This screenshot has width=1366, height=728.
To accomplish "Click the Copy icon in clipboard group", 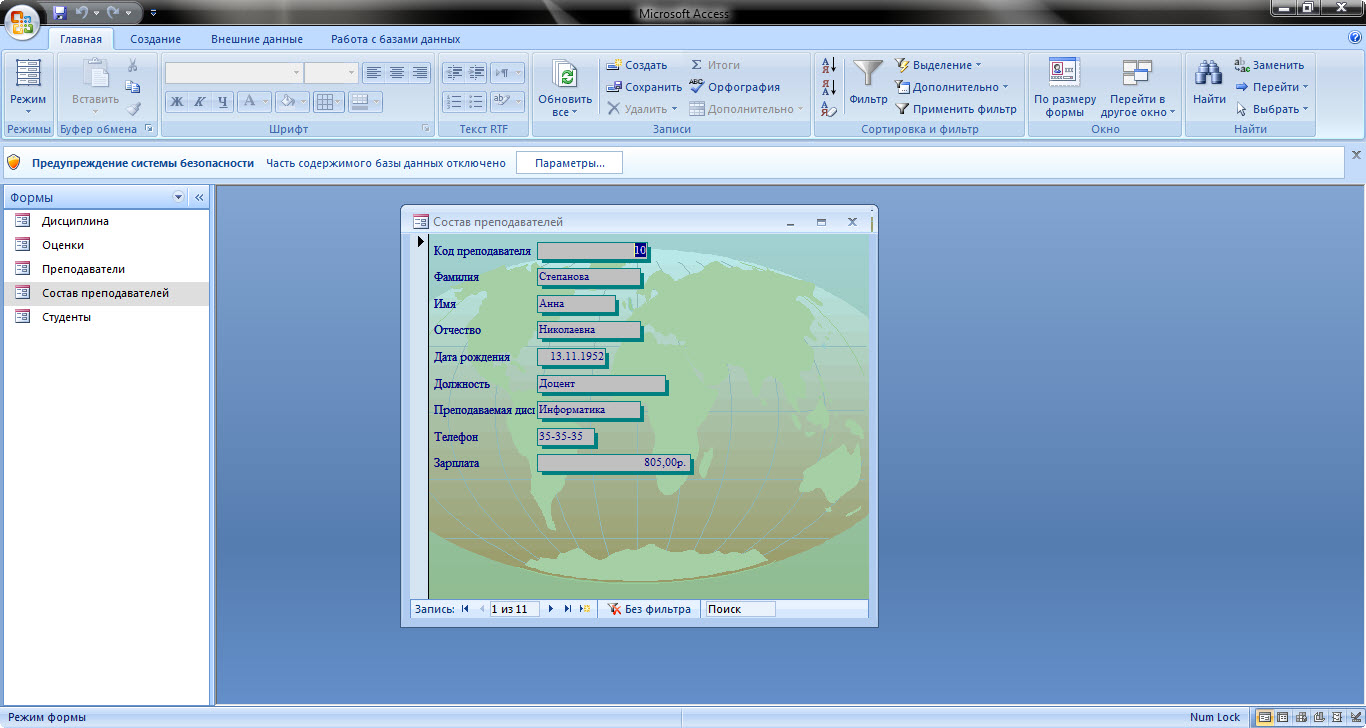I will [132, 87].
